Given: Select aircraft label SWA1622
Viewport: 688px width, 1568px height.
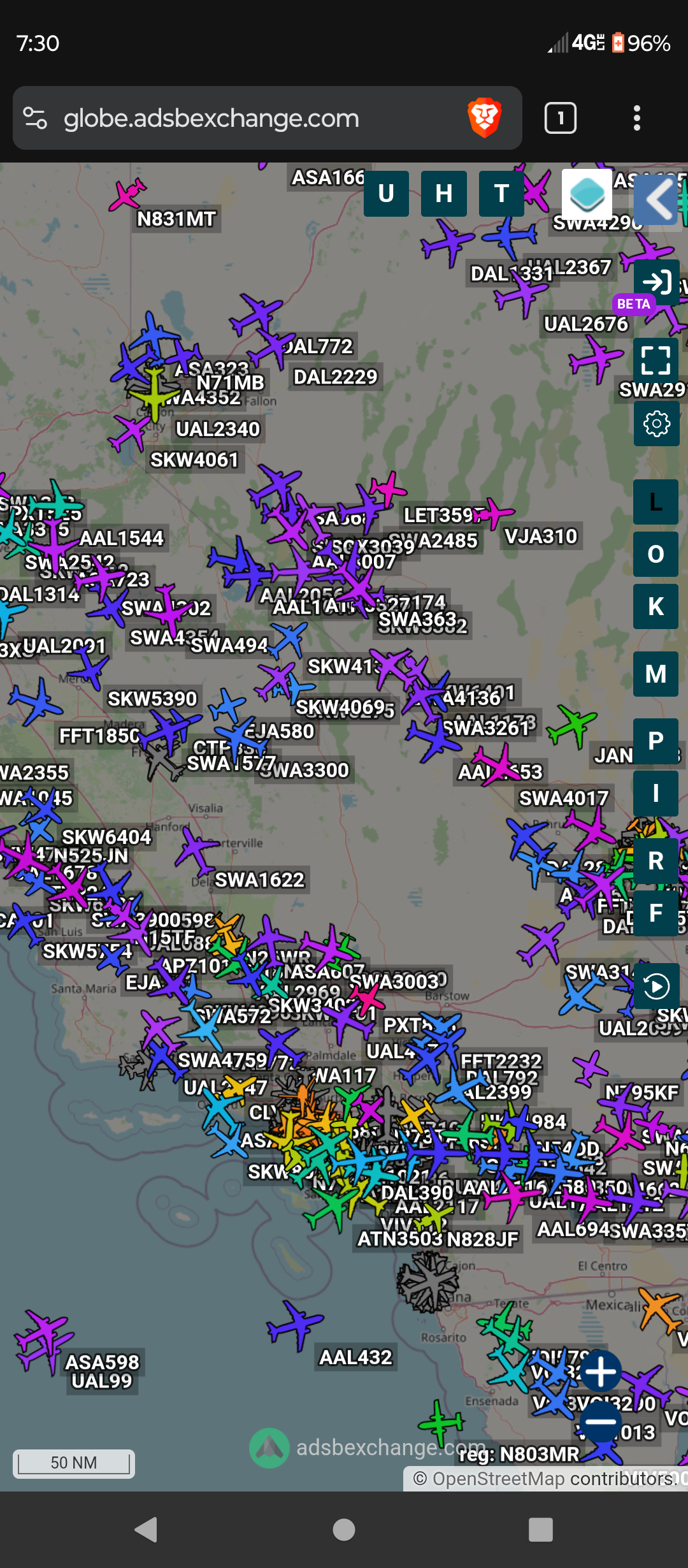Looking at the screenshot, I should click(260, 880).
